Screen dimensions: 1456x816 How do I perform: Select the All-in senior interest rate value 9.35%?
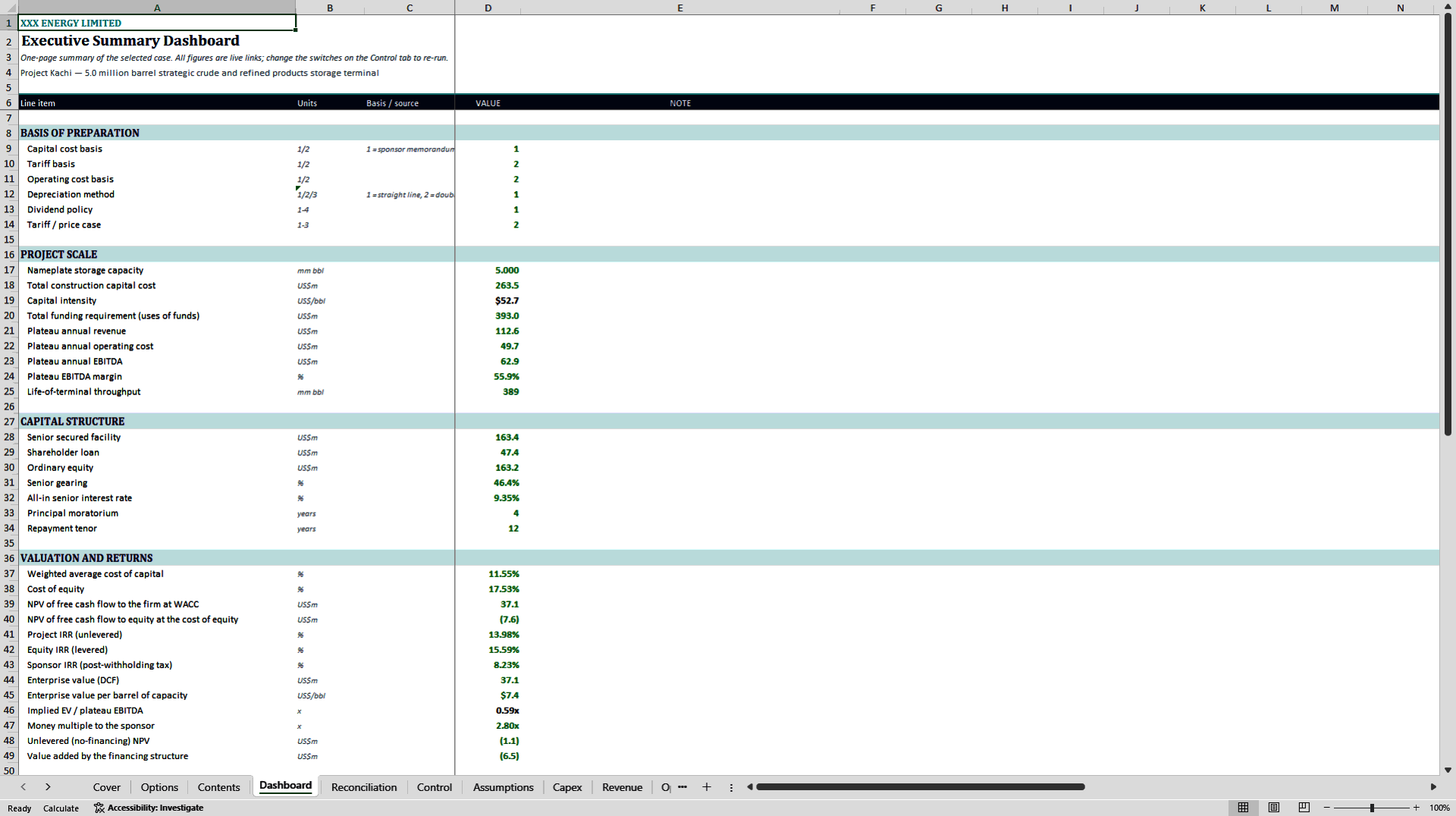click(488, 498)
